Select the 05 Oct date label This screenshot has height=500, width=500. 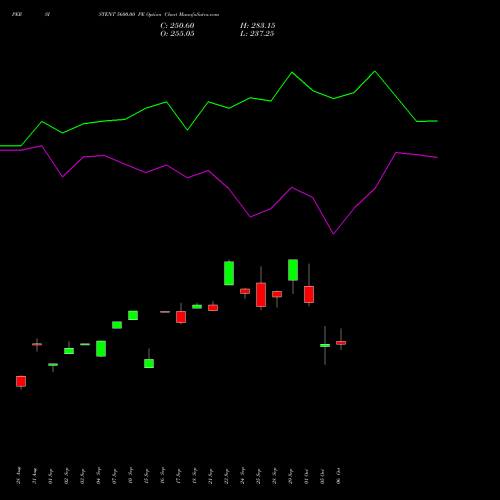(323, 476)
